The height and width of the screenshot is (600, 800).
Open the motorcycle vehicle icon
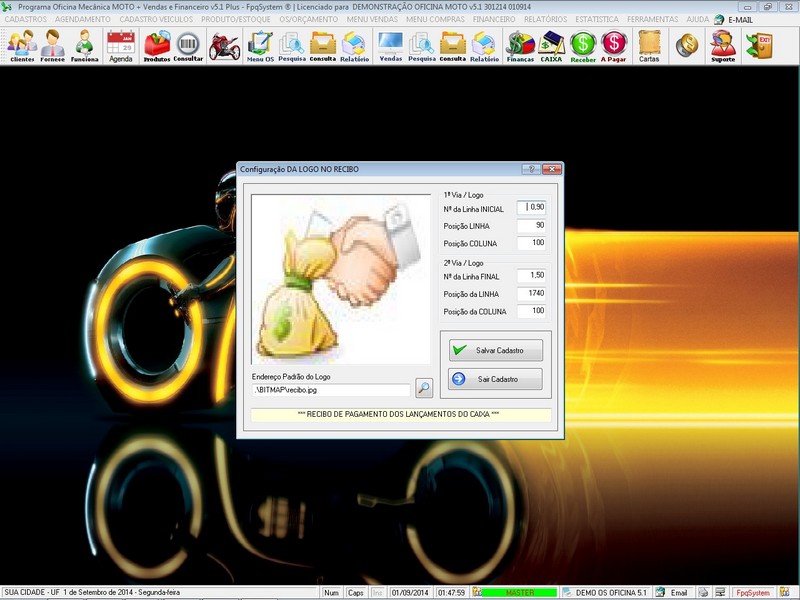point(224,45)
